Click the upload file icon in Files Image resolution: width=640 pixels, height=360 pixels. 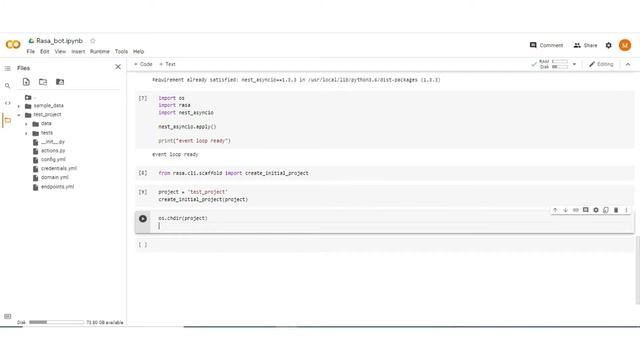click(26, 82)
